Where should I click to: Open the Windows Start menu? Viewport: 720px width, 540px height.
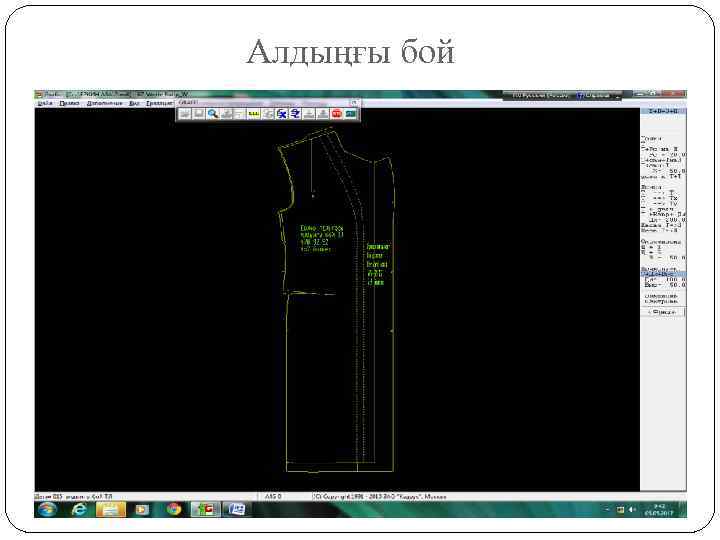click(x=47, y=509)
